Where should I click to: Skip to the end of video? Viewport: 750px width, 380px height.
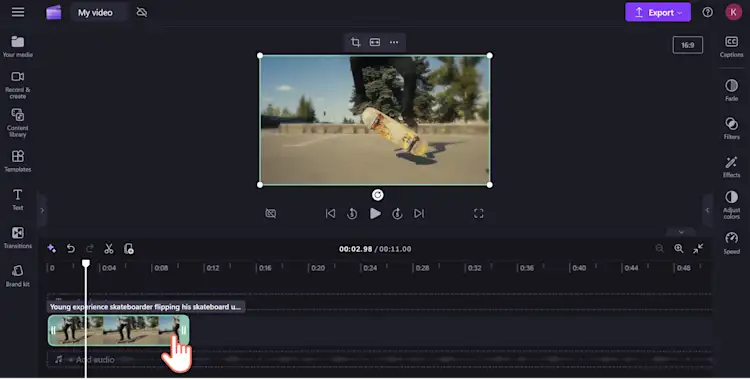pos(419,213)
